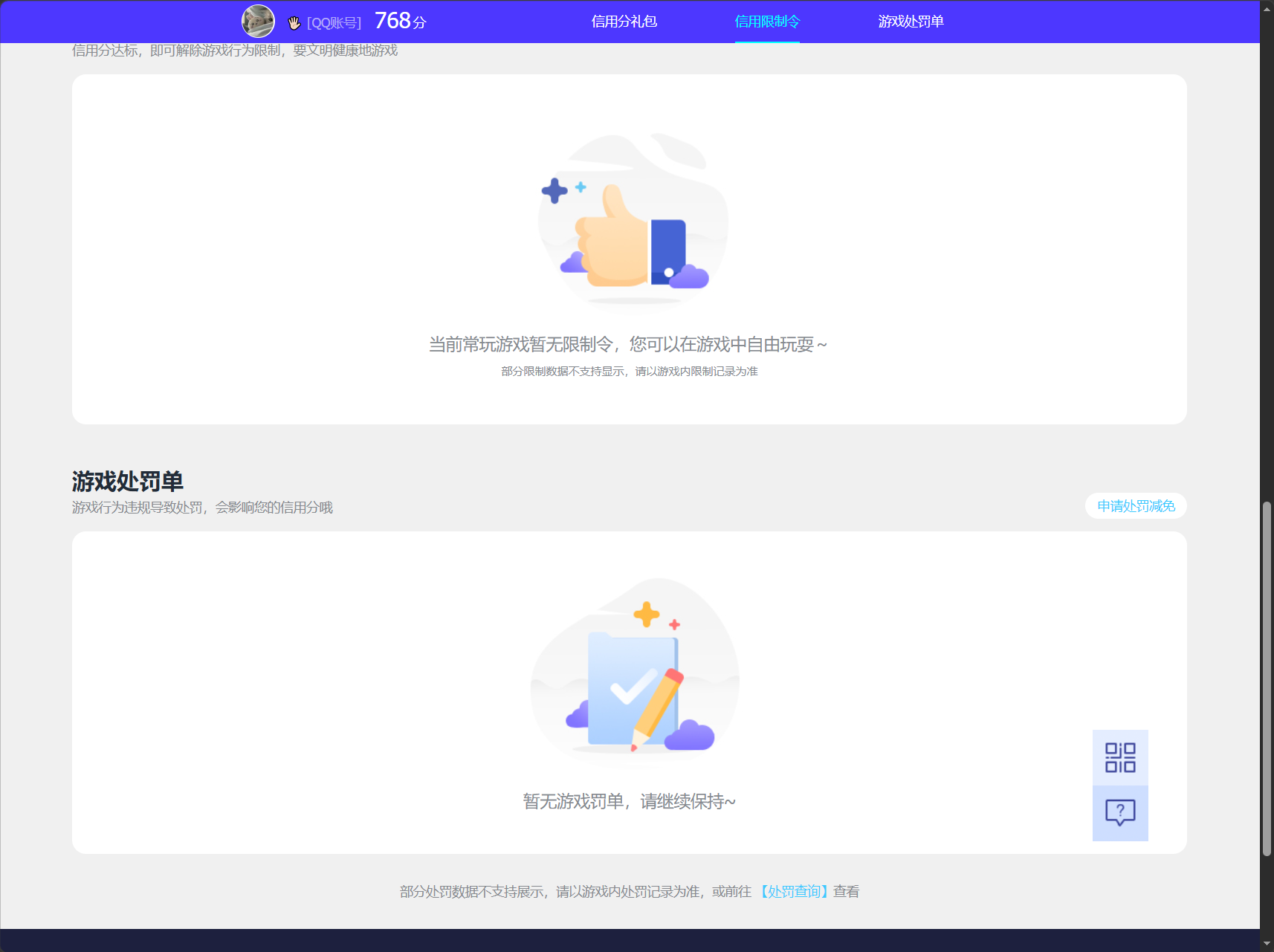Open the 【处罚查询】 link

tap(794, 891)
